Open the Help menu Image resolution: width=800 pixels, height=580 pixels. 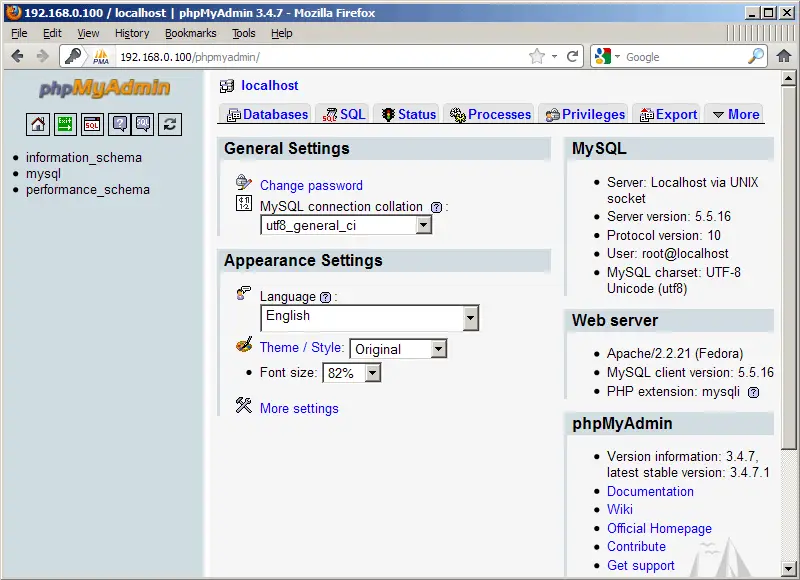click(282, 33)
